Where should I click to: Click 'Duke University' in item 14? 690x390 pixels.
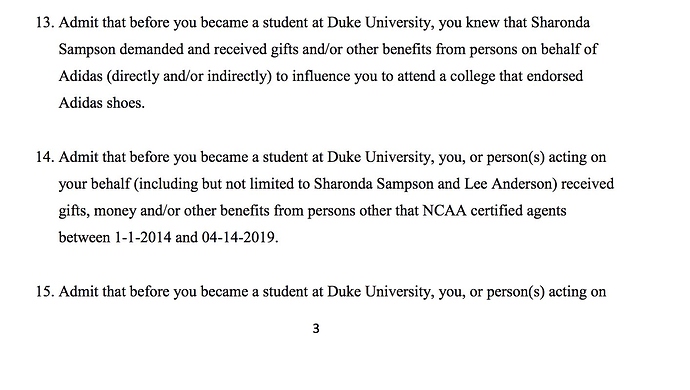380,157
